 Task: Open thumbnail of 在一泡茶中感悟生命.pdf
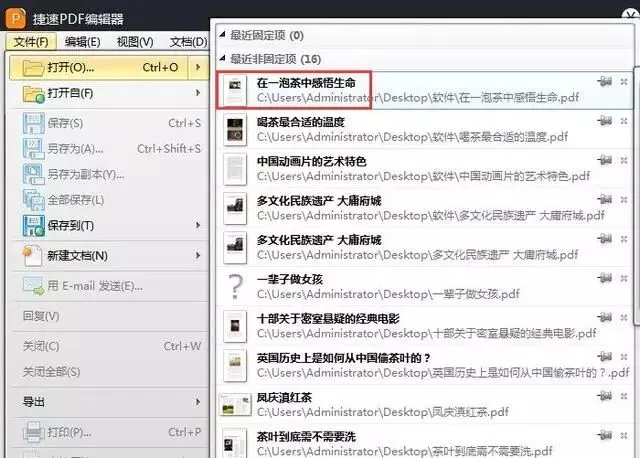tap(235, 90)
